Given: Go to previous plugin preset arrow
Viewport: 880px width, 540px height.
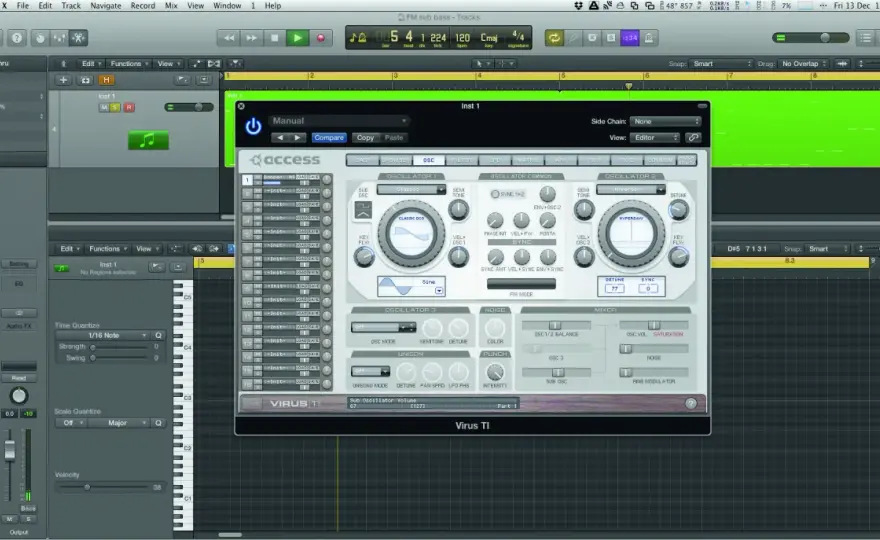Looking at the screenshot, I should [280, 138].
